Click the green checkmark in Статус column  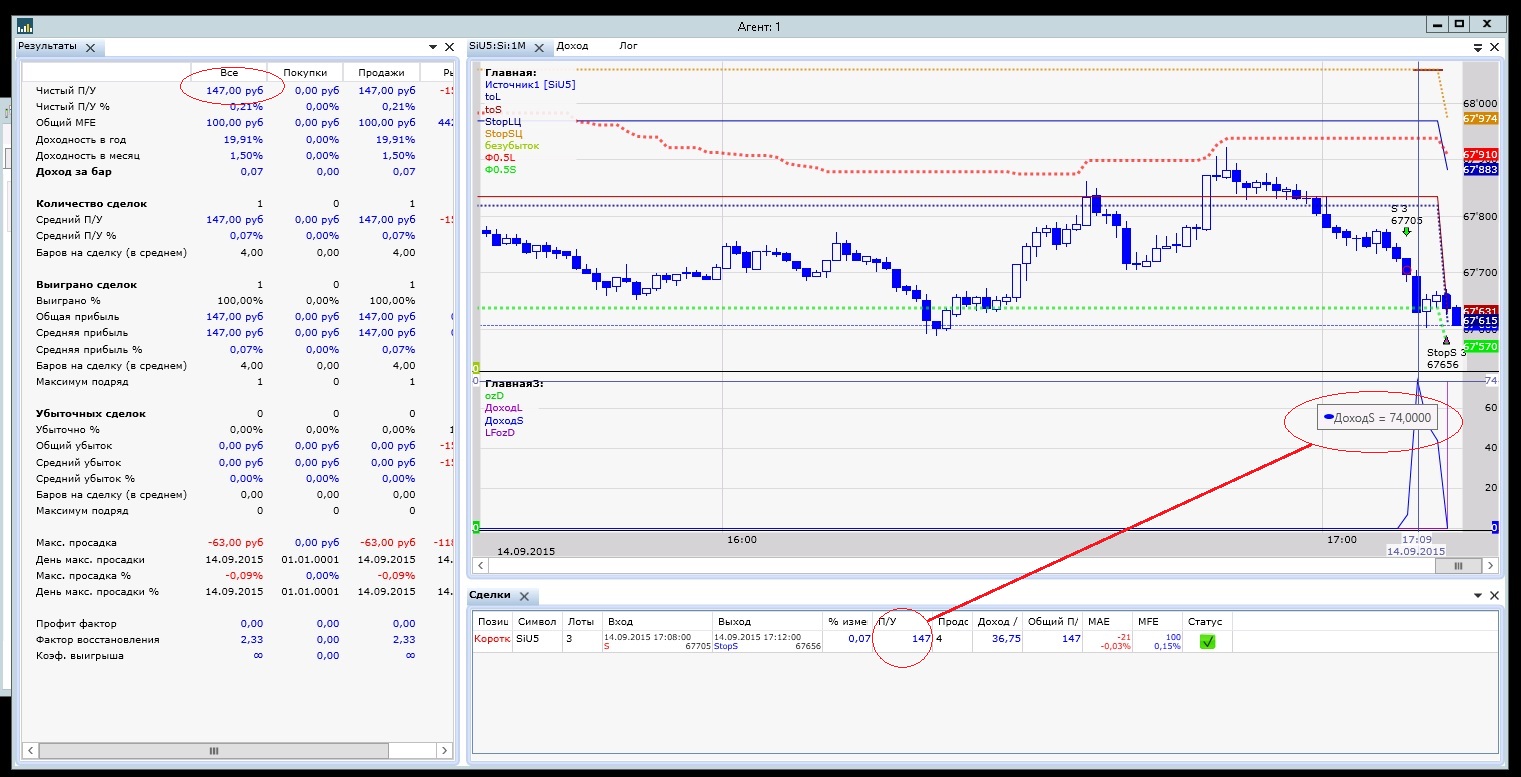point(1207,641)
